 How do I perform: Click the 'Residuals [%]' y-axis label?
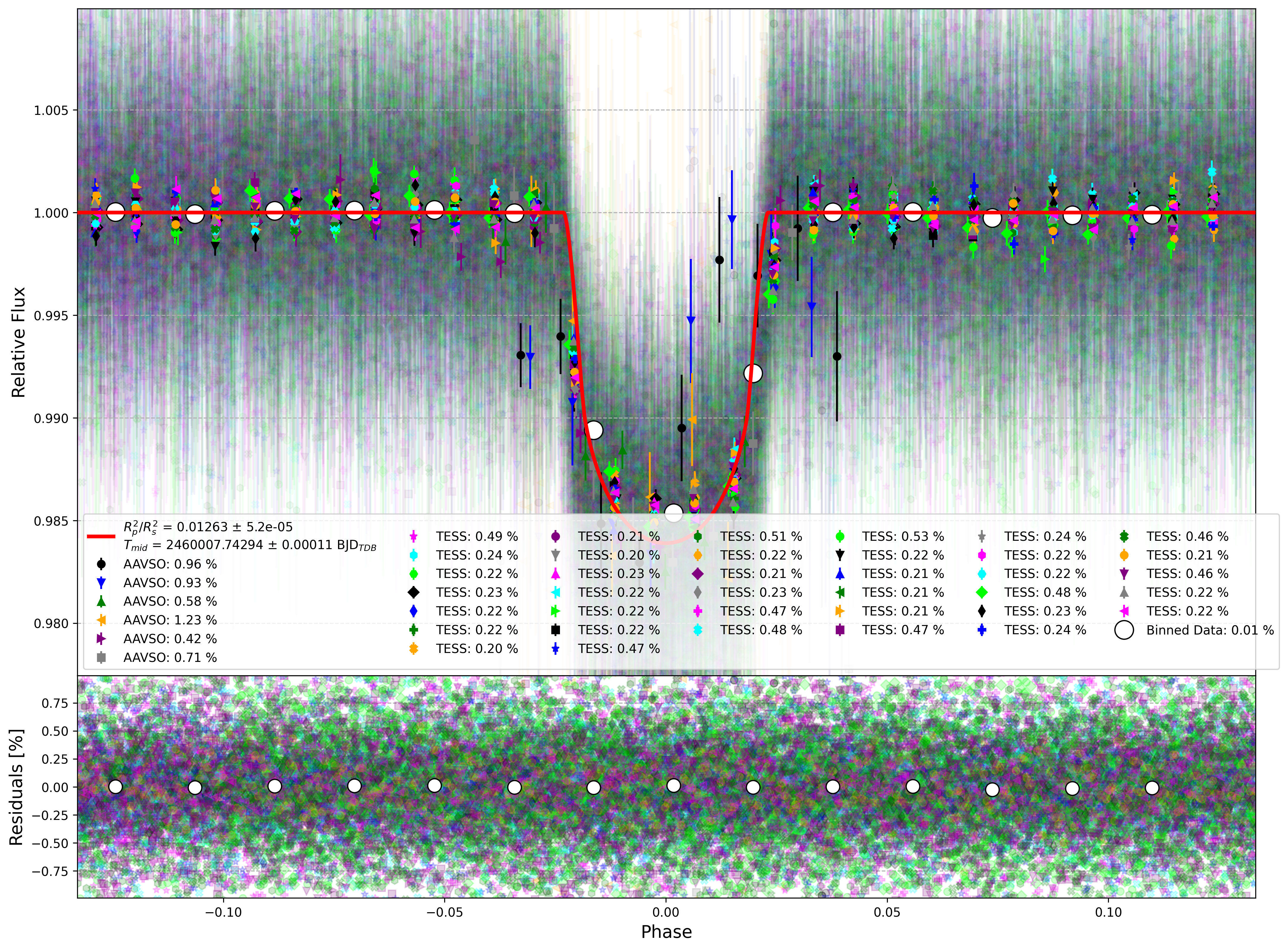click(x=16, y=787)
